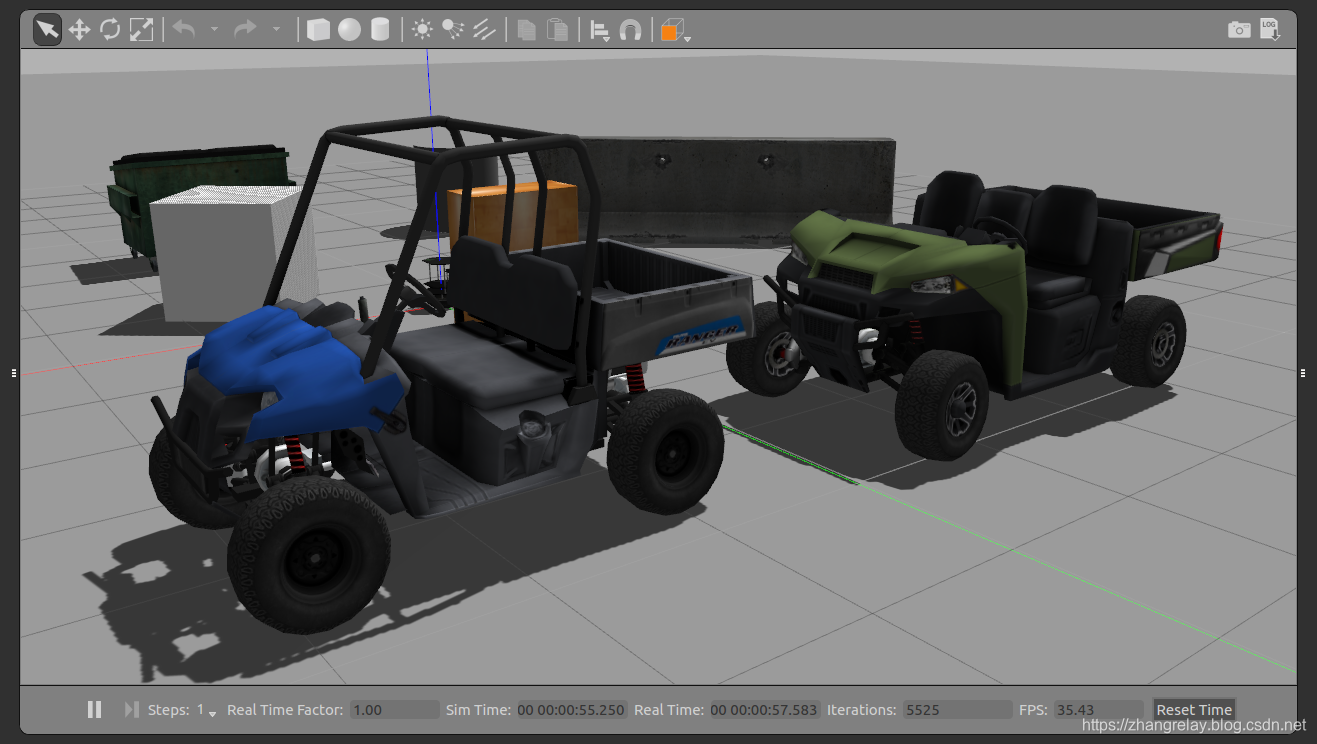The height and width of the screenshot is (744, 1317).
Task: Activate the selection mode arrow tool
Action: [47, 30]
